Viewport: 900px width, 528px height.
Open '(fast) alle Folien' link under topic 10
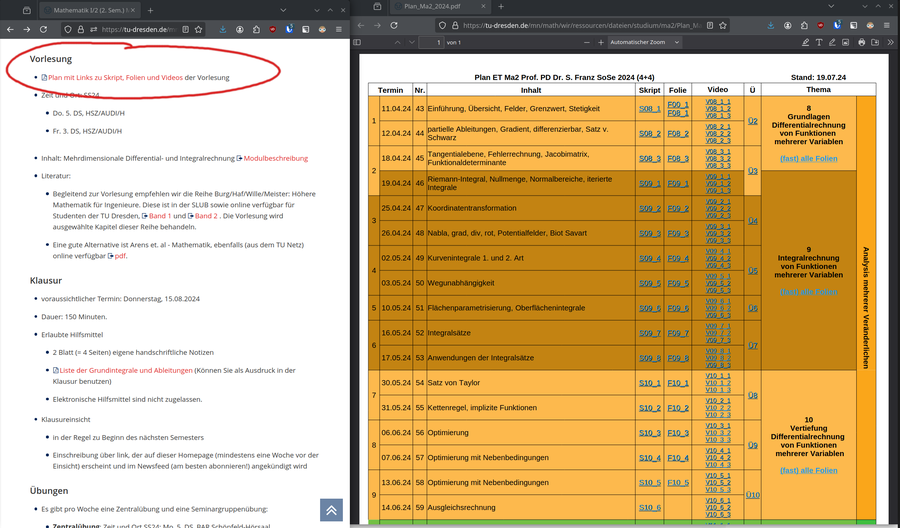click(808, 470)
